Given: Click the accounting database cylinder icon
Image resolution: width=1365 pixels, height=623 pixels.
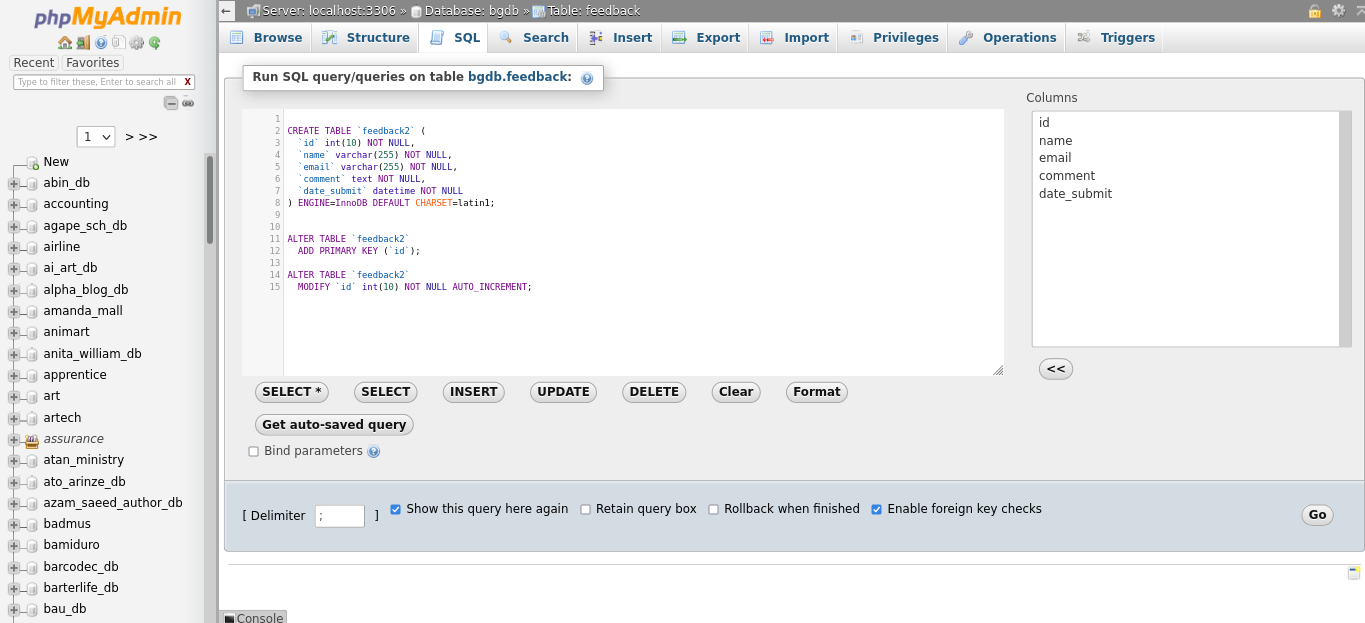Looking at the screenshot, I should point(32,205).
